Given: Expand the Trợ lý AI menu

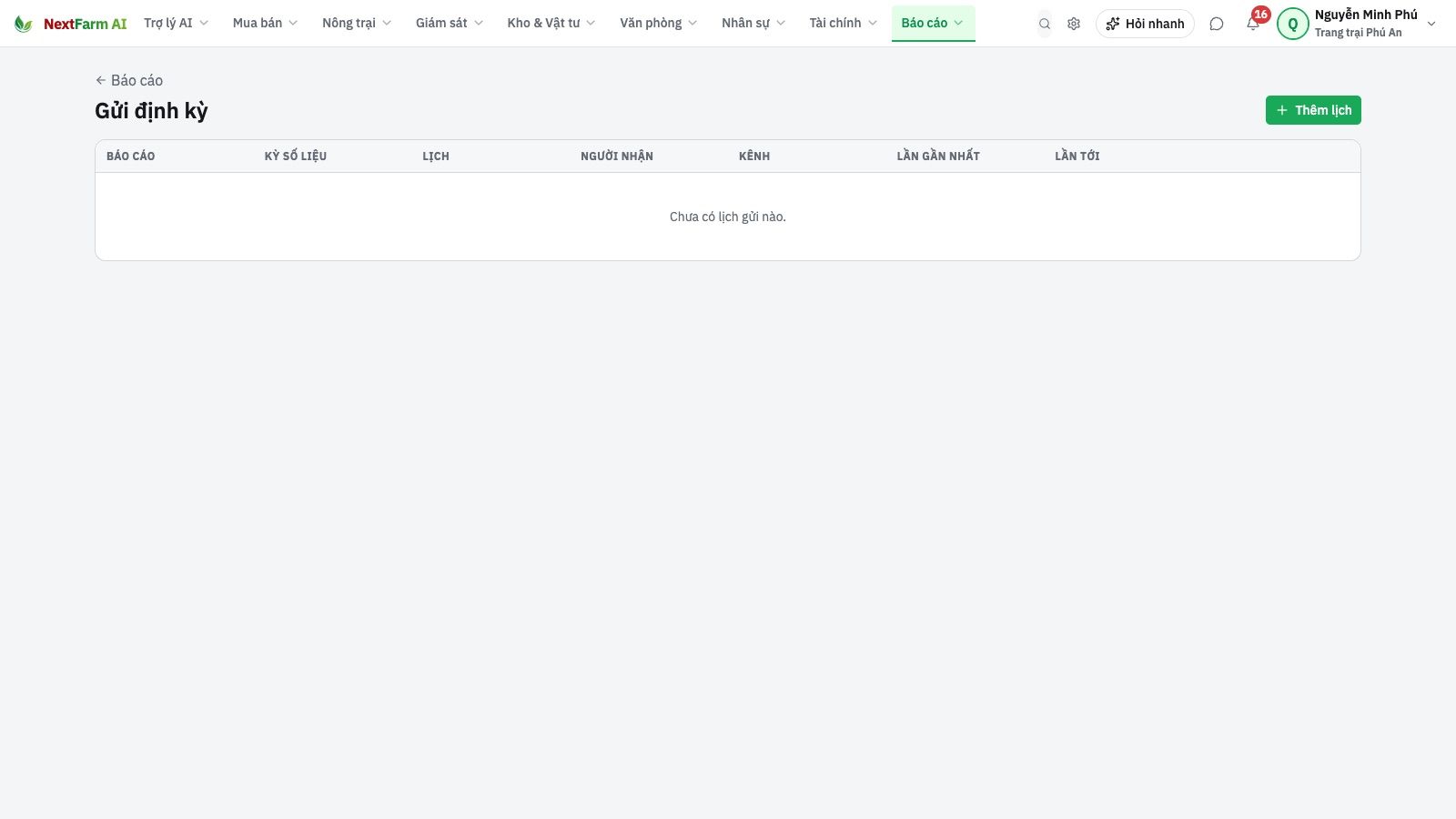Looking at the screenshot, I should point(177,23).
